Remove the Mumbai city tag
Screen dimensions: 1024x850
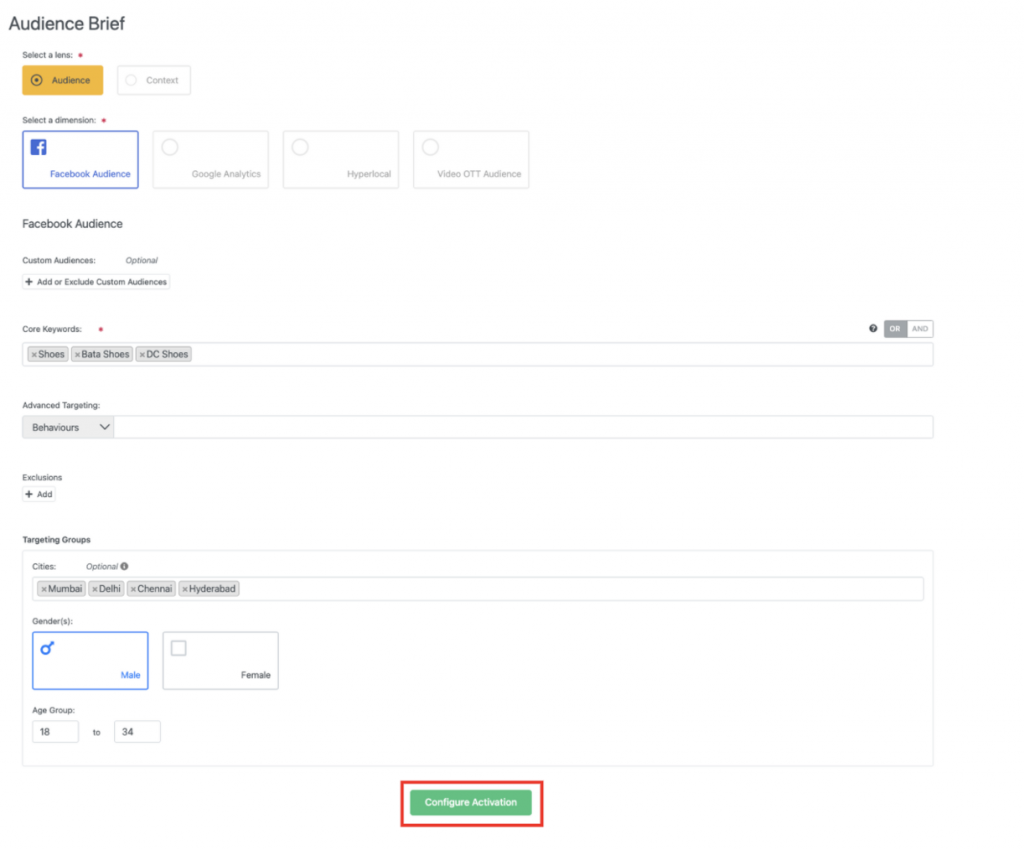pos(44,589)
